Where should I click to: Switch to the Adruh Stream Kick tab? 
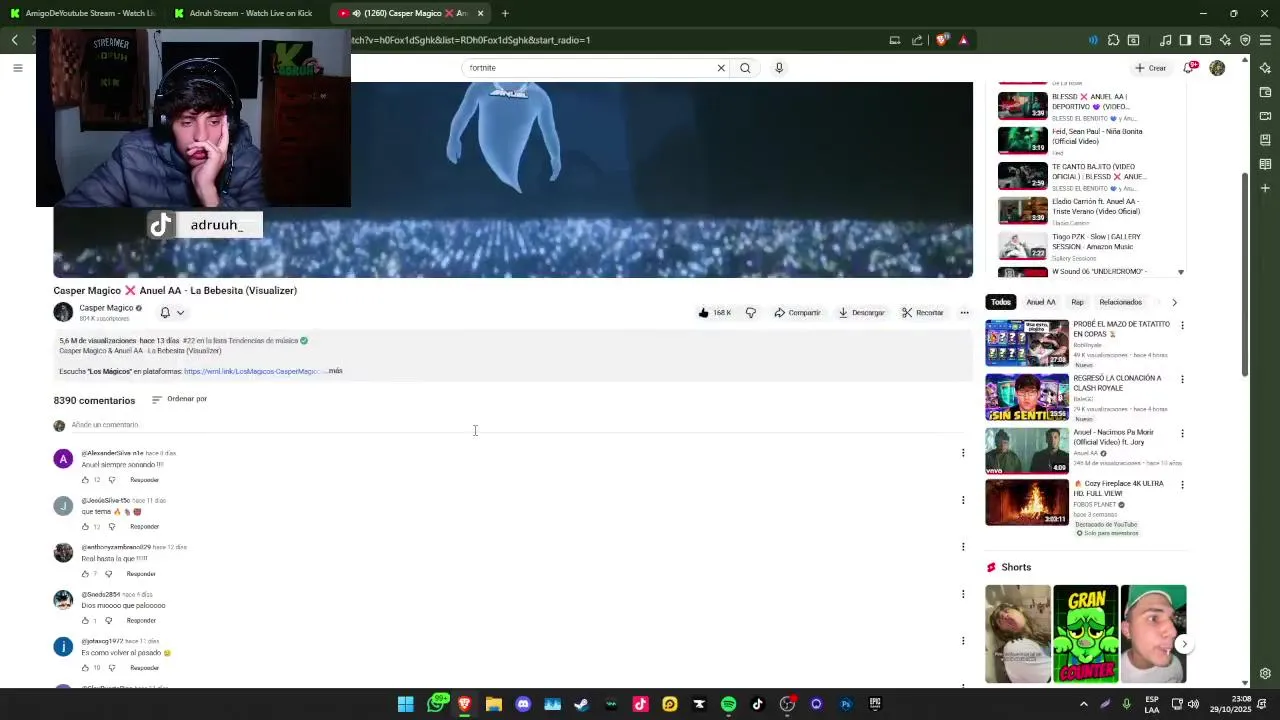[x=243, y=13]
